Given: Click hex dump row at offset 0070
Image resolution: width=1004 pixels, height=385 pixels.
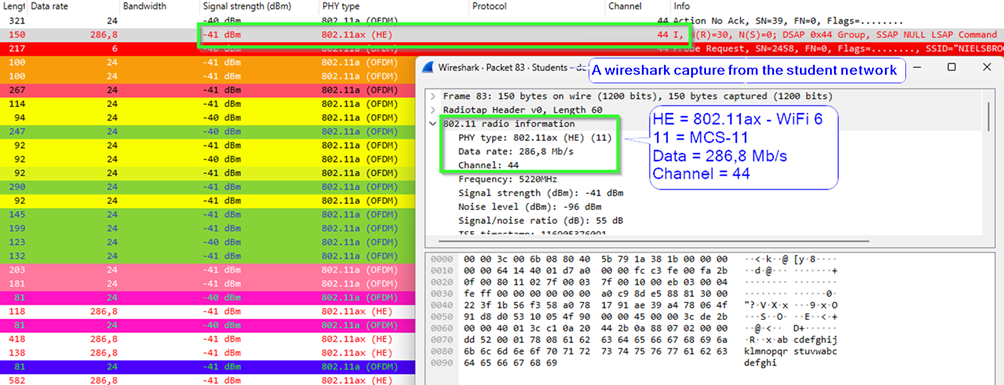Looking at the screenshot, I should [x=634, y=340].
